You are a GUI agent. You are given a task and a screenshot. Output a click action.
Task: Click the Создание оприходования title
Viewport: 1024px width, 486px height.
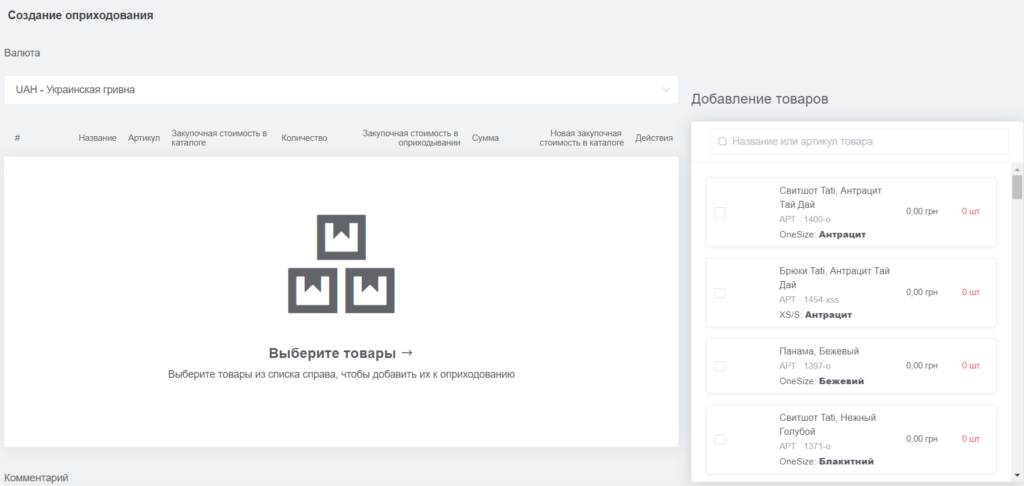click(x=80, y=15)
